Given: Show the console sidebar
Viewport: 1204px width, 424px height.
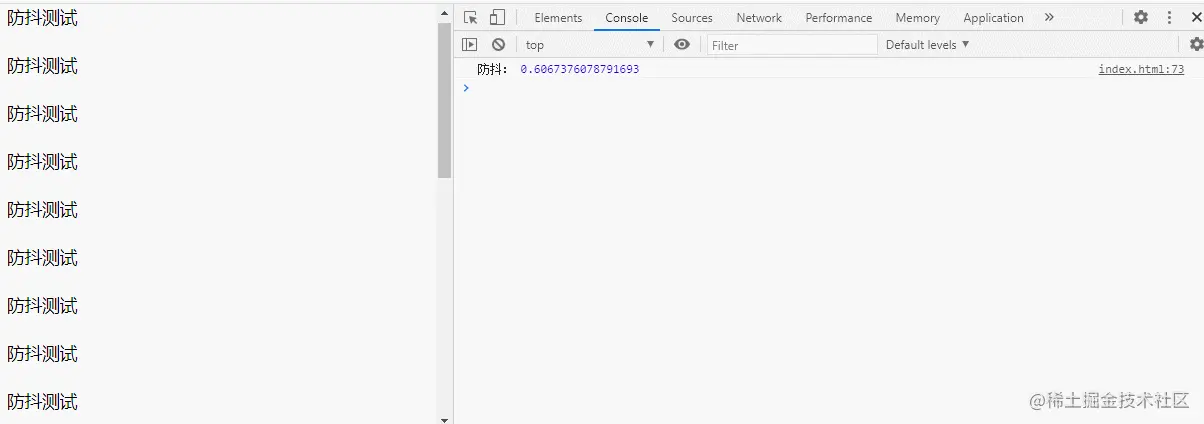Looking at the screenshot, I should [470, 44].
